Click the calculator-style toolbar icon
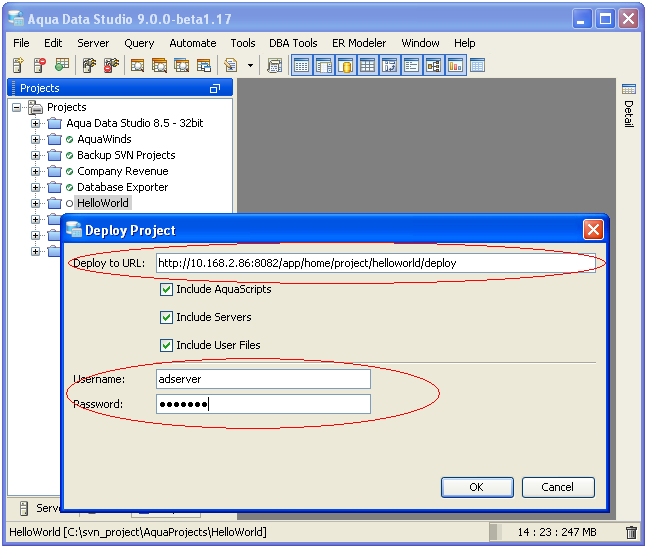 274,65
